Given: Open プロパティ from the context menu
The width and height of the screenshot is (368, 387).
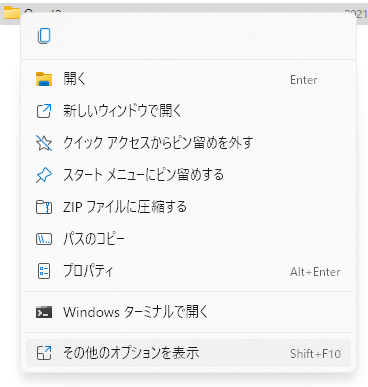Looking at the screenshot, I should pos(188,271).
